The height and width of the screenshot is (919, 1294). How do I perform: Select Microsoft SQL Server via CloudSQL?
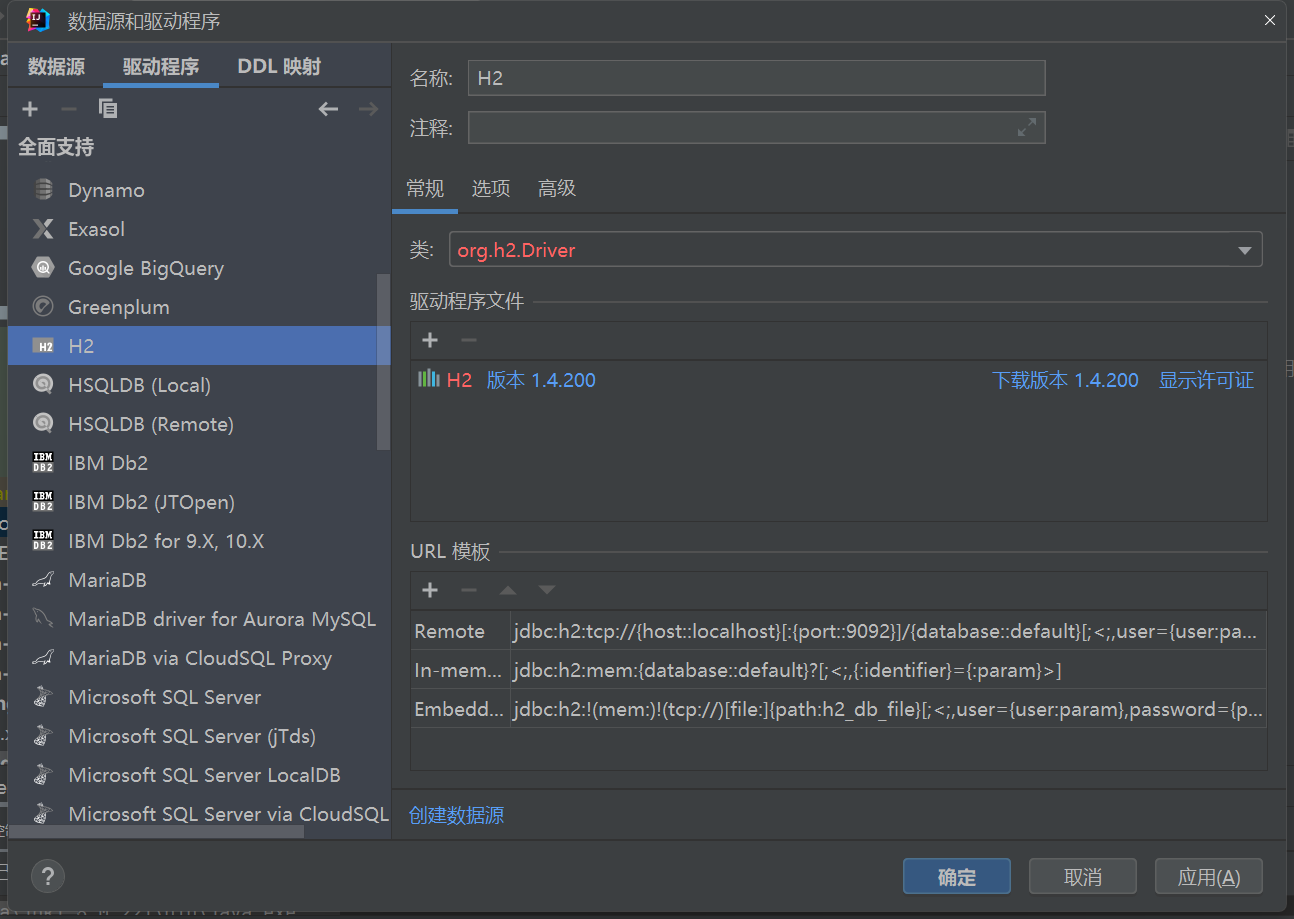click(x=228, y=814)
